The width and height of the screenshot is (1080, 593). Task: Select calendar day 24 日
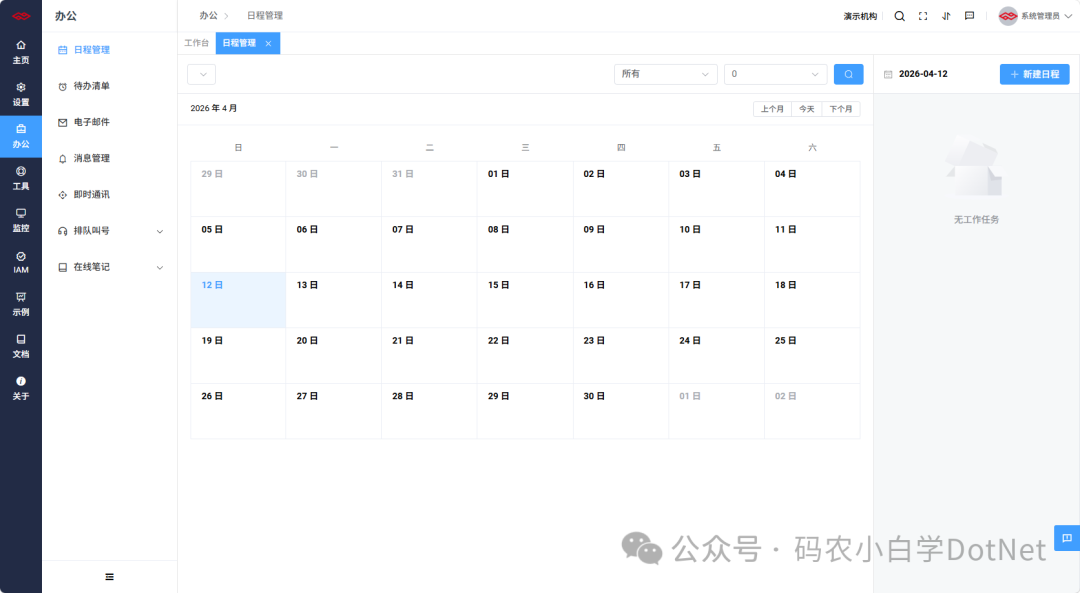pyautogui.click(x=716, y=355)
